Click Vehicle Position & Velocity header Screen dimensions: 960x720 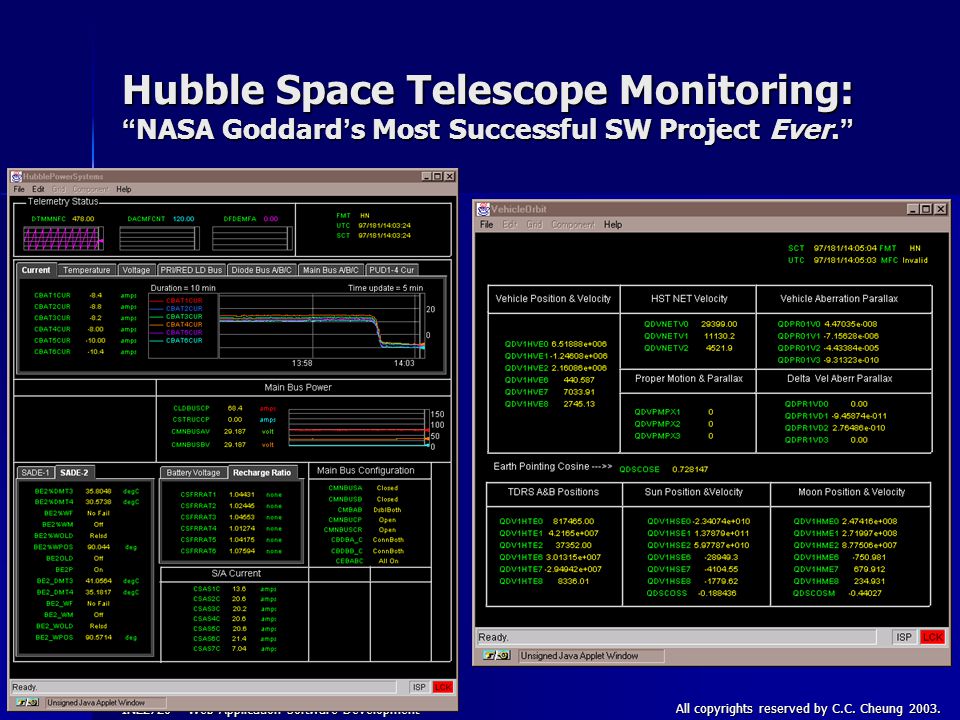(x=553, y=299)
